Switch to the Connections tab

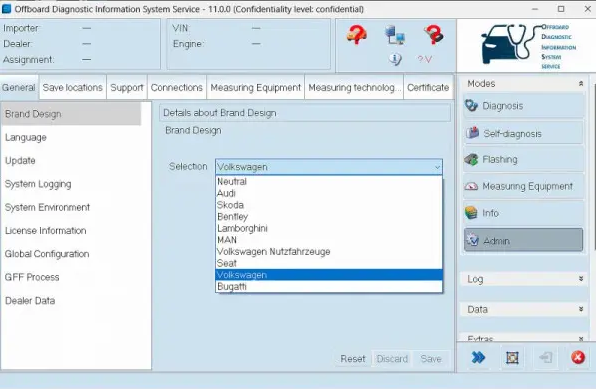[177, 87]
